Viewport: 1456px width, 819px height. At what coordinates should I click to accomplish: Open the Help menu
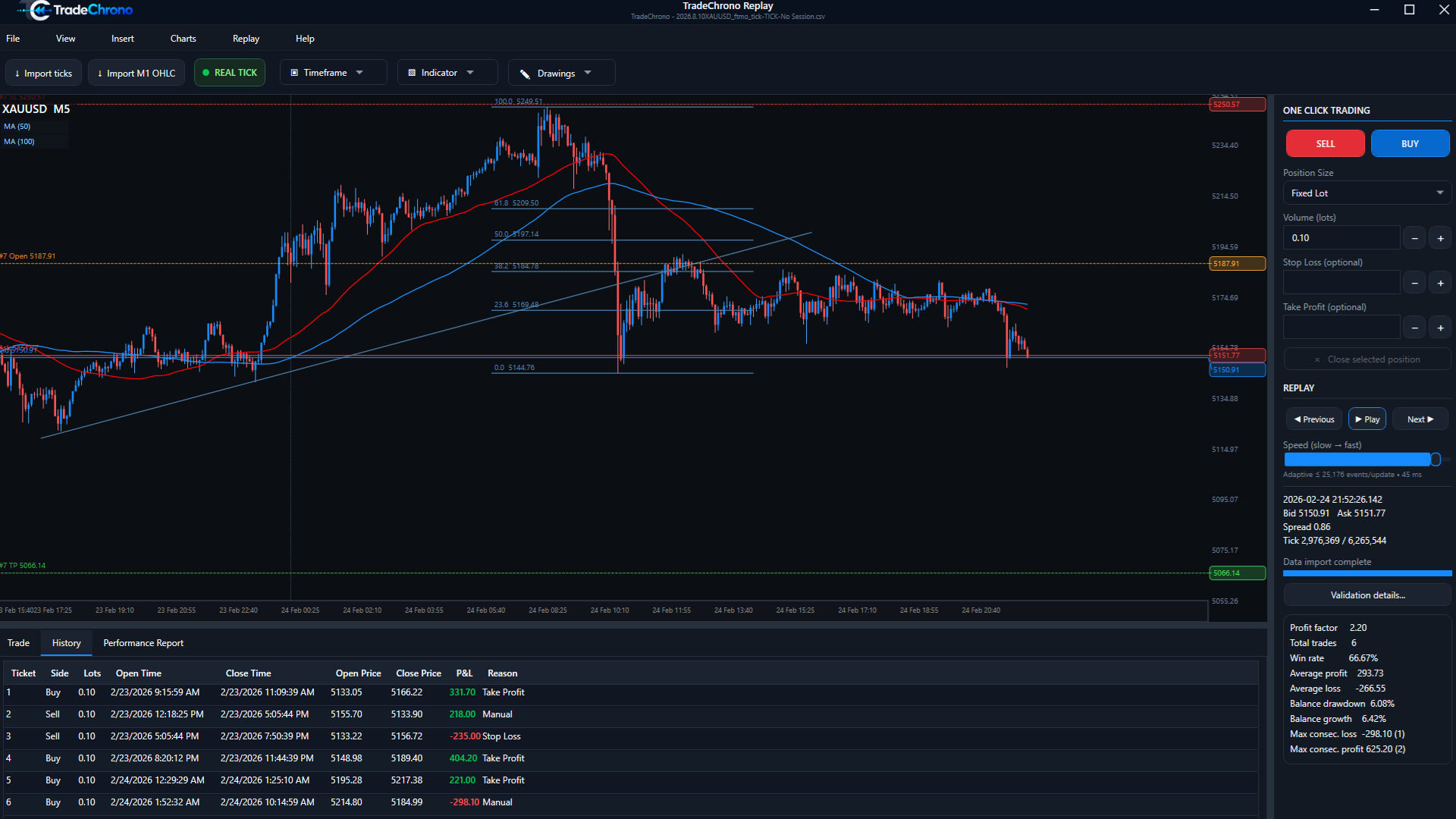tap(305, 39)
